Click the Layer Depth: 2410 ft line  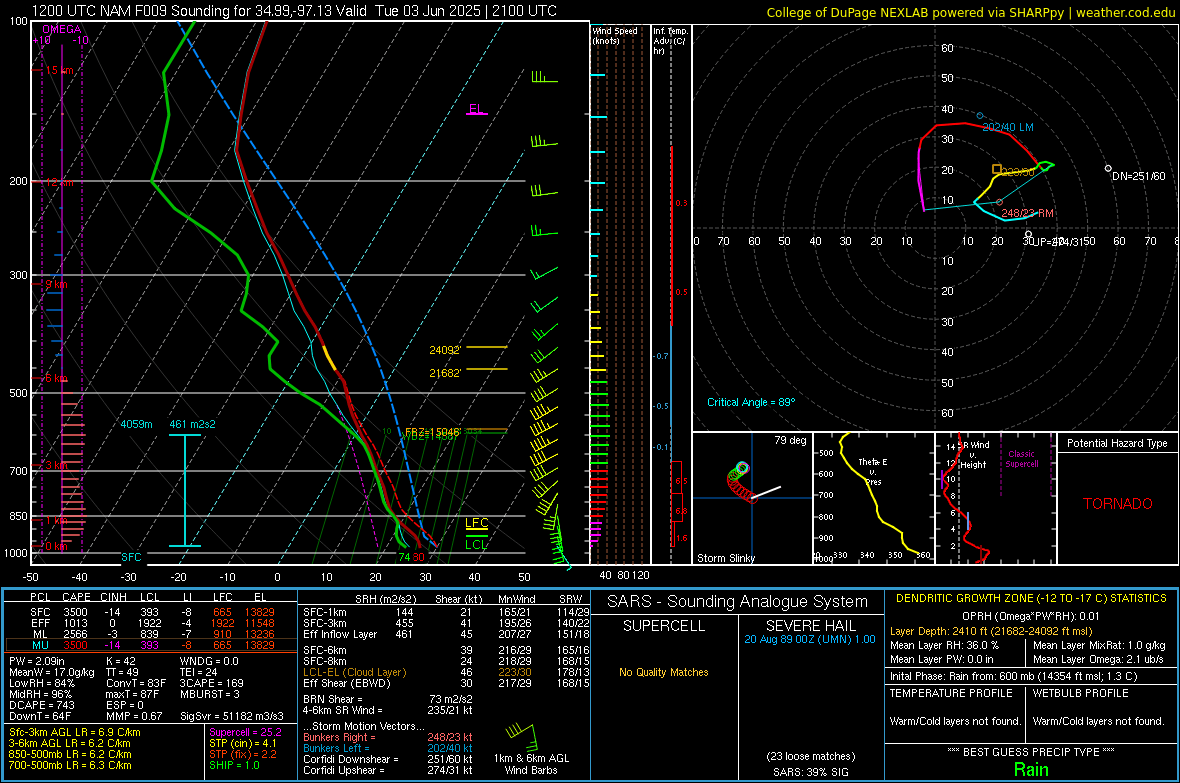990,632
